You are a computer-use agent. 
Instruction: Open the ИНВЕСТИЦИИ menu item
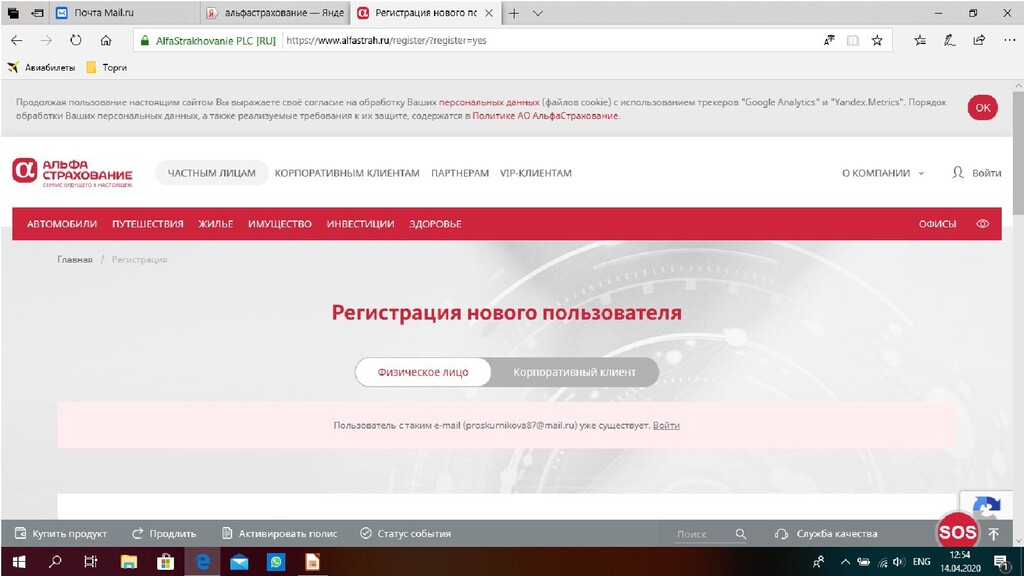[x=360, y=224]
